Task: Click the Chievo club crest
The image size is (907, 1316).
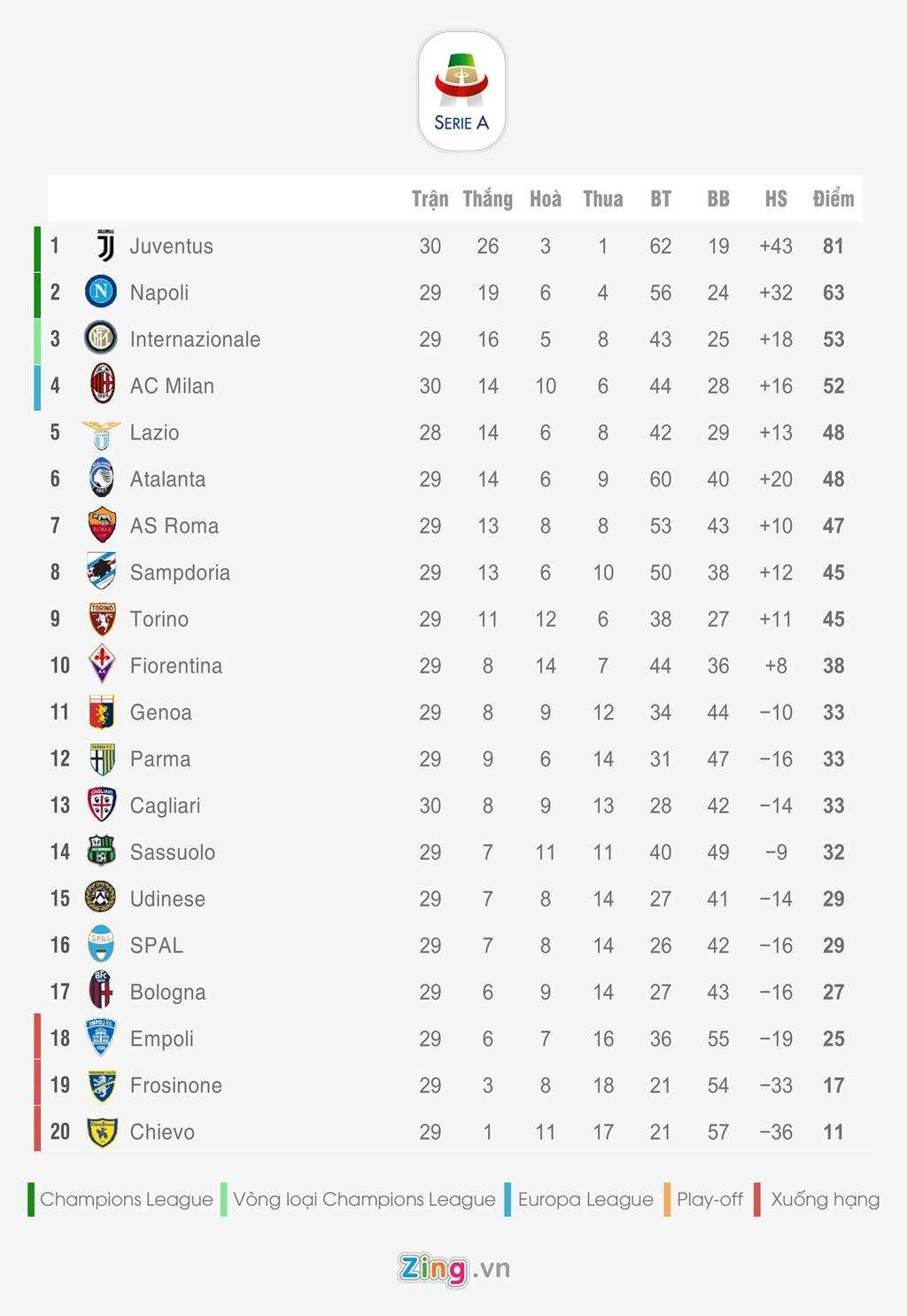Action: (102, 1132)
